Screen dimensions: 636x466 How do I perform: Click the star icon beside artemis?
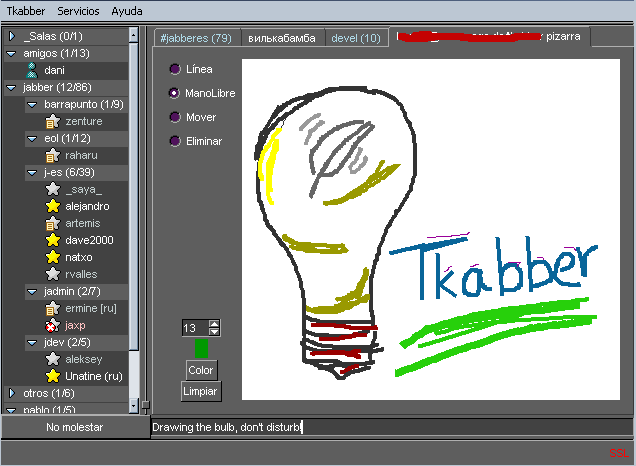pyautogui.click(x=53, y=223)
